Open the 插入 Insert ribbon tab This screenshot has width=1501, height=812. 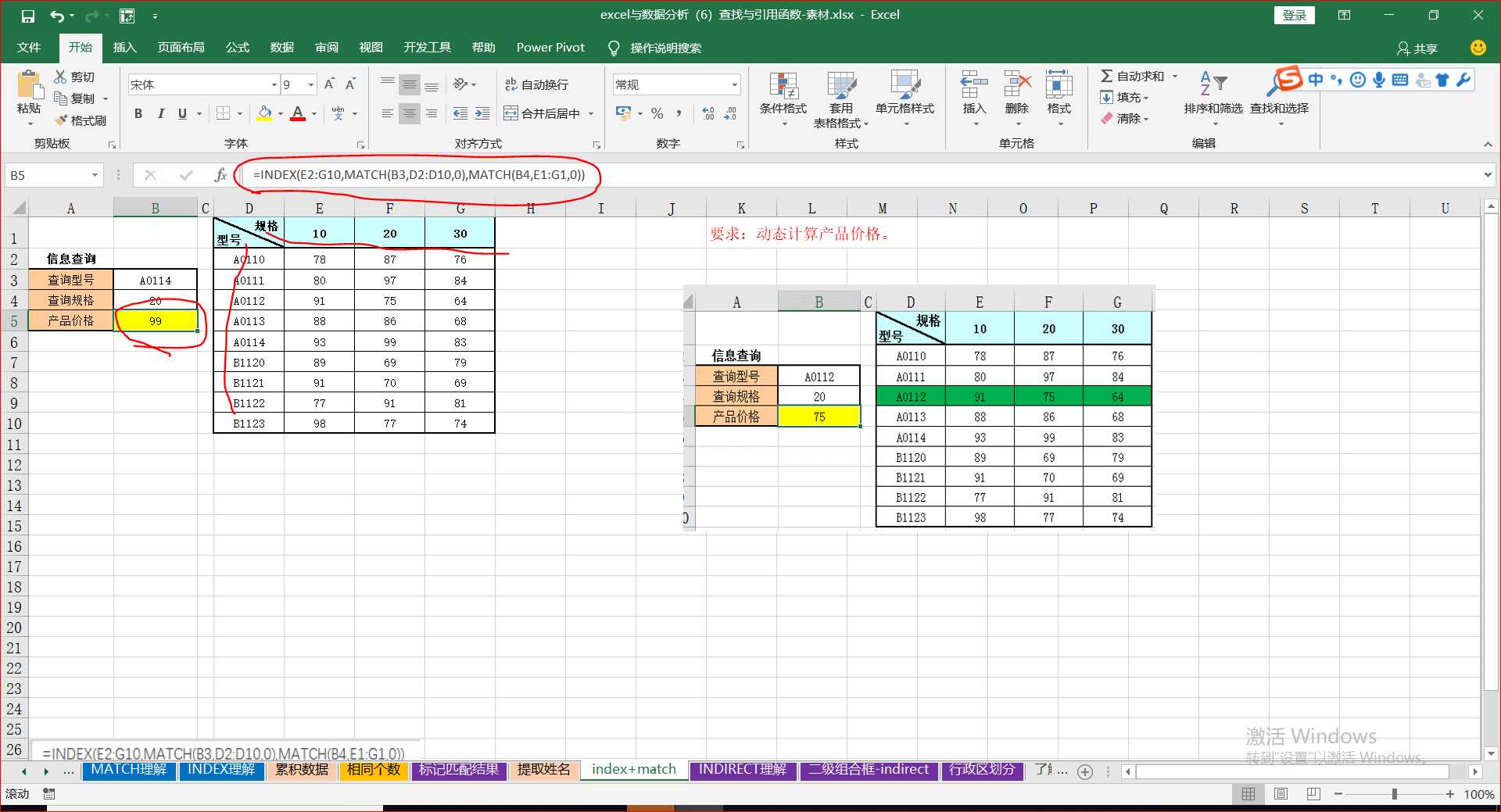tap(125, 48)
